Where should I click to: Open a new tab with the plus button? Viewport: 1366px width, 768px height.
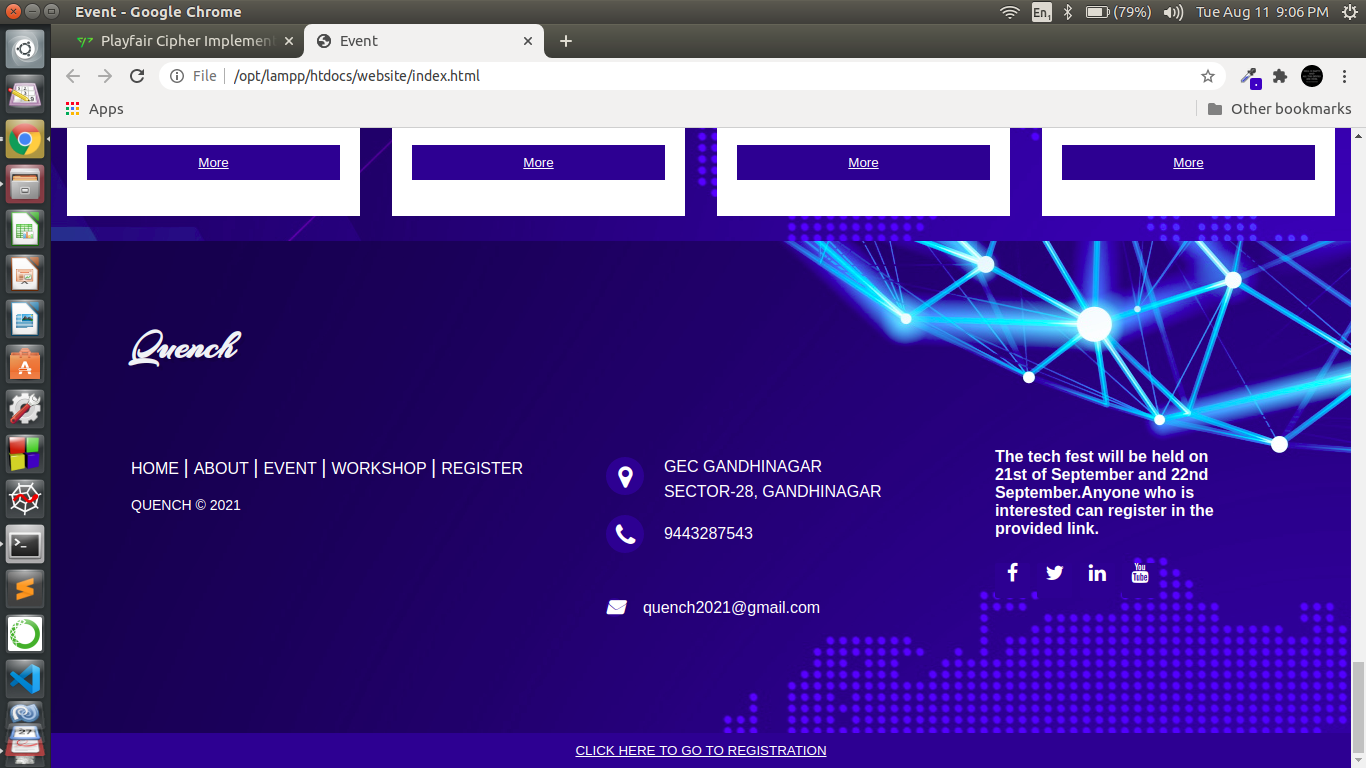click(x=566, y=41)
